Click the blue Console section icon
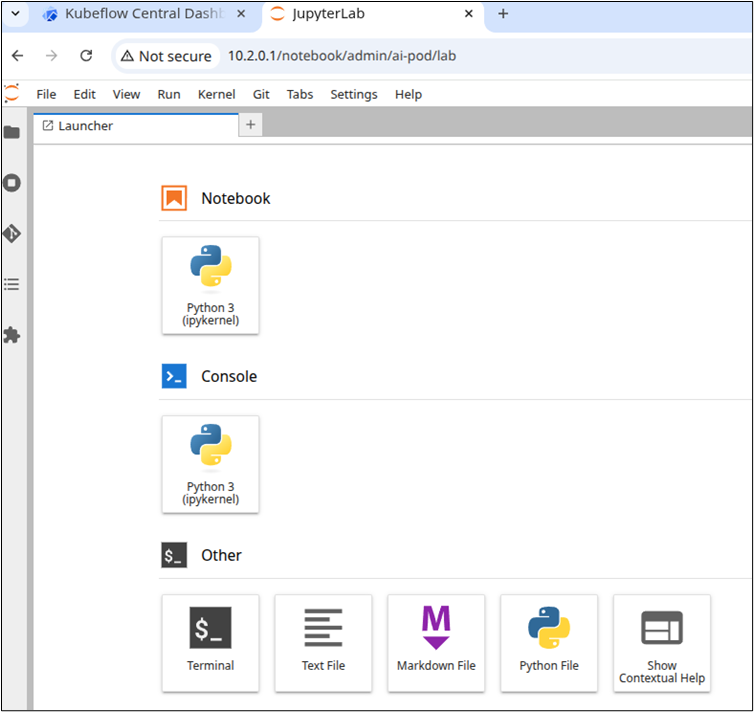This screenshot has height=712, width=754. click(x=174, y=376)
